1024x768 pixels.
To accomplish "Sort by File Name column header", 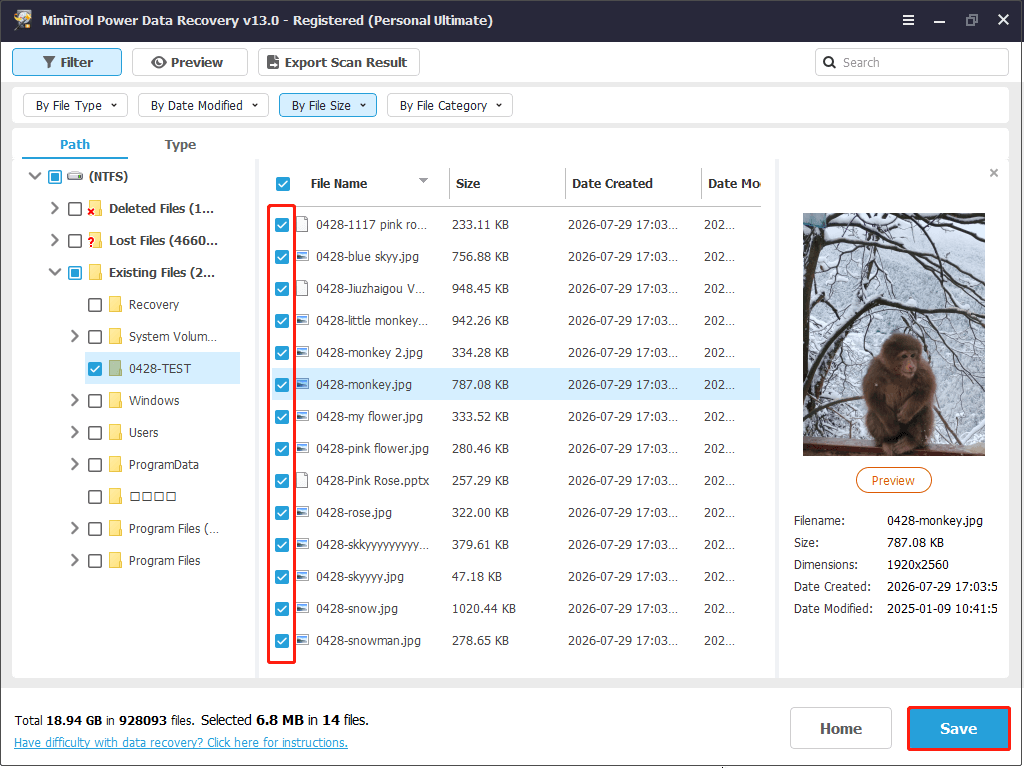I will click(339, 184).
